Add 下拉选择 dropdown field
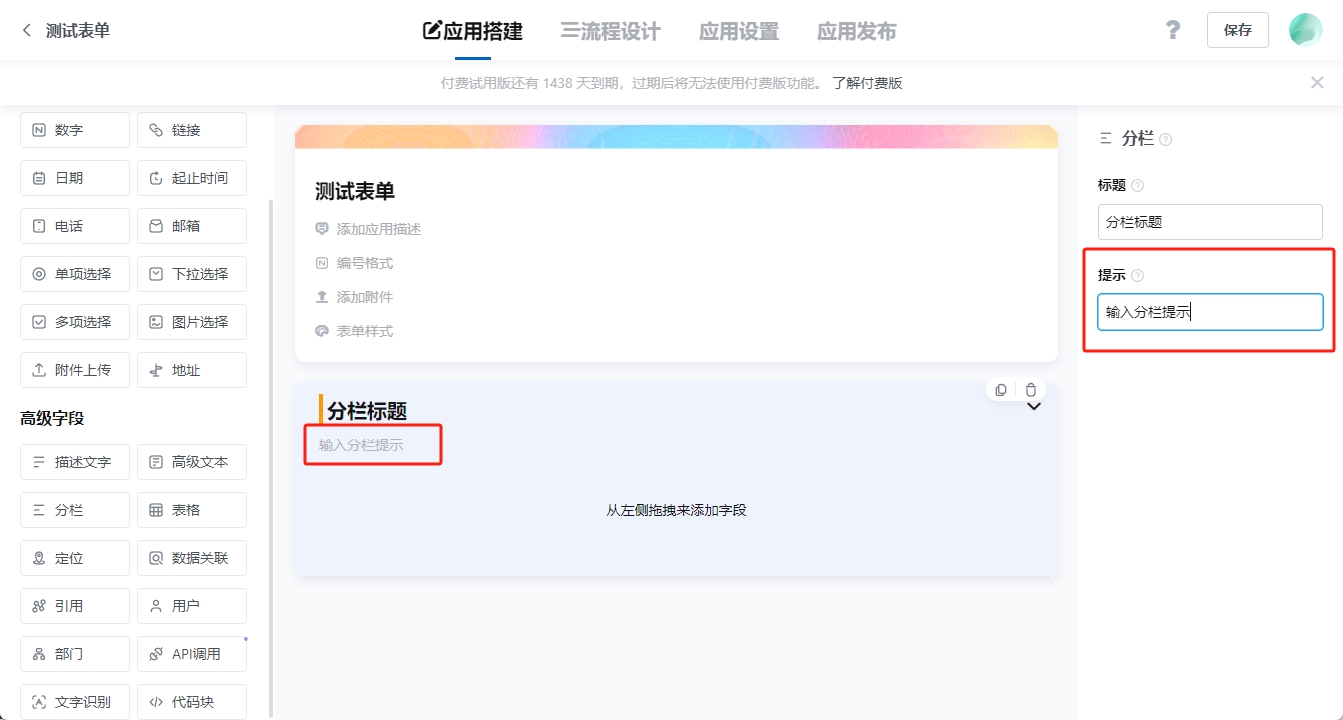Screen dimensions: 1343x720 point(192,274)
